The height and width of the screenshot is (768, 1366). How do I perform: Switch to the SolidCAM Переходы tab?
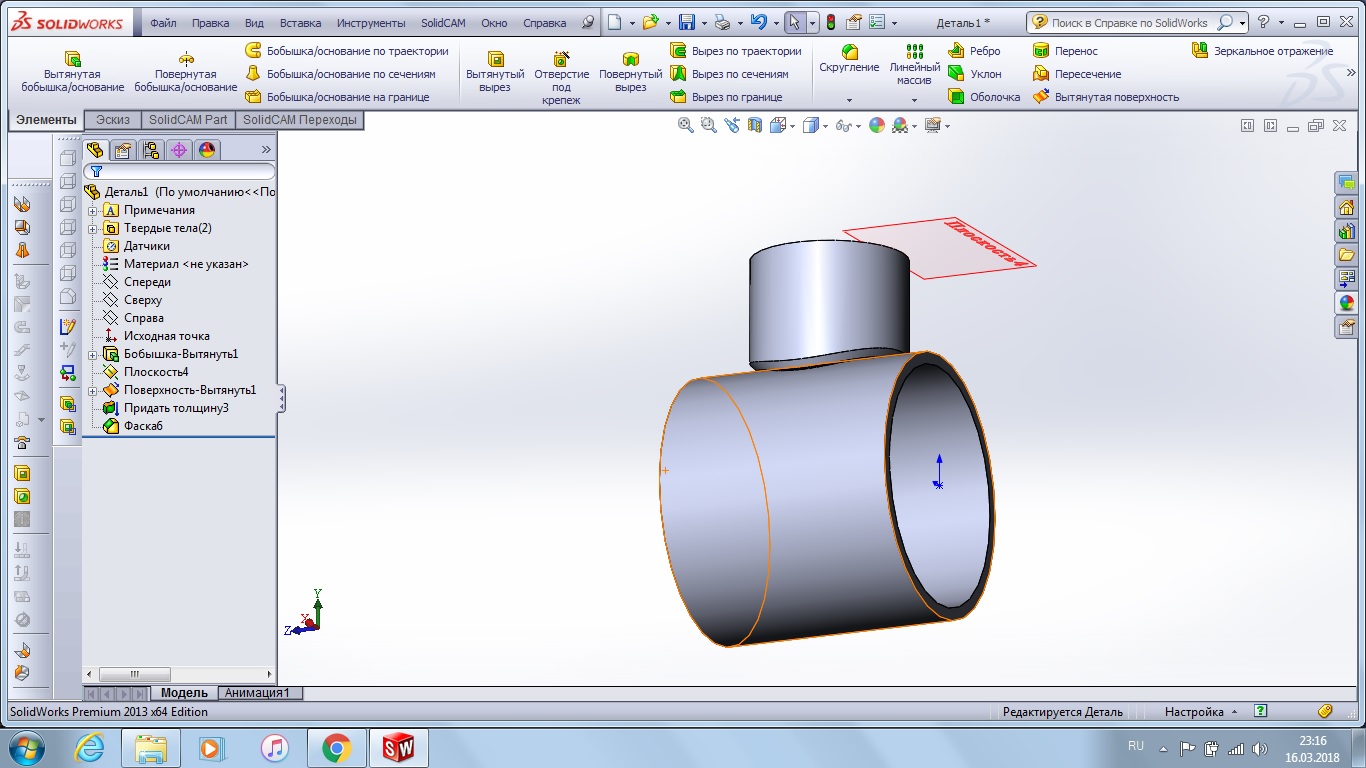[300, 120]
